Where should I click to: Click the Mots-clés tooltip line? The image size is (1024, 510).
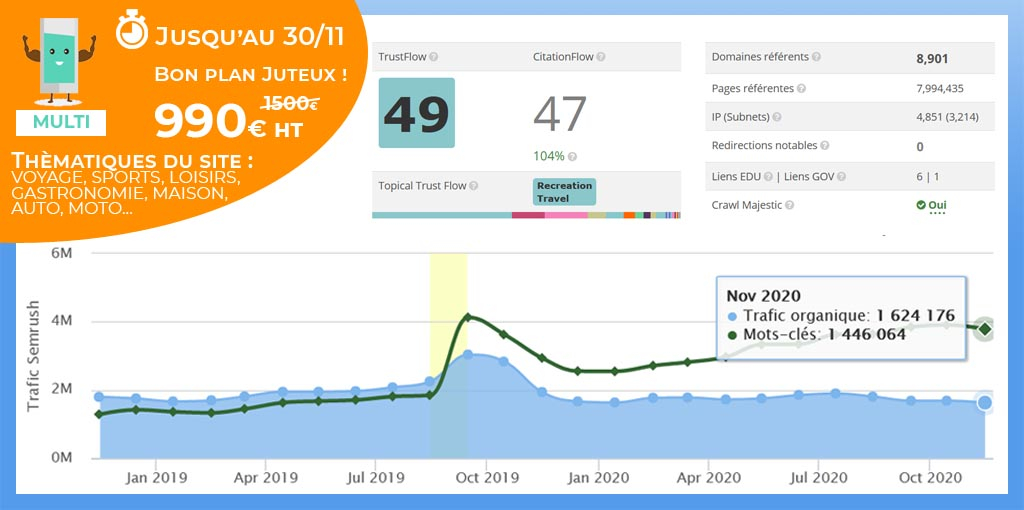[x=816, y=334]
